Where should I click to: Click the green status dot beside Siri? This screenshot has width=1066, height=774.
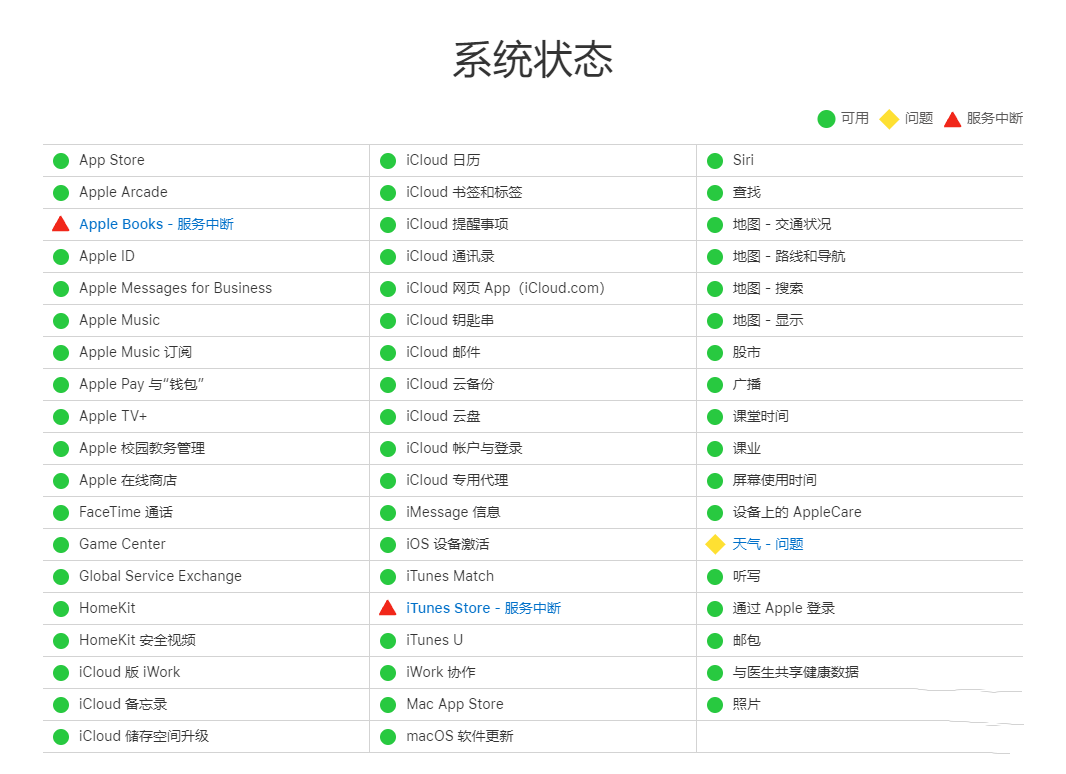pos(715,160)
